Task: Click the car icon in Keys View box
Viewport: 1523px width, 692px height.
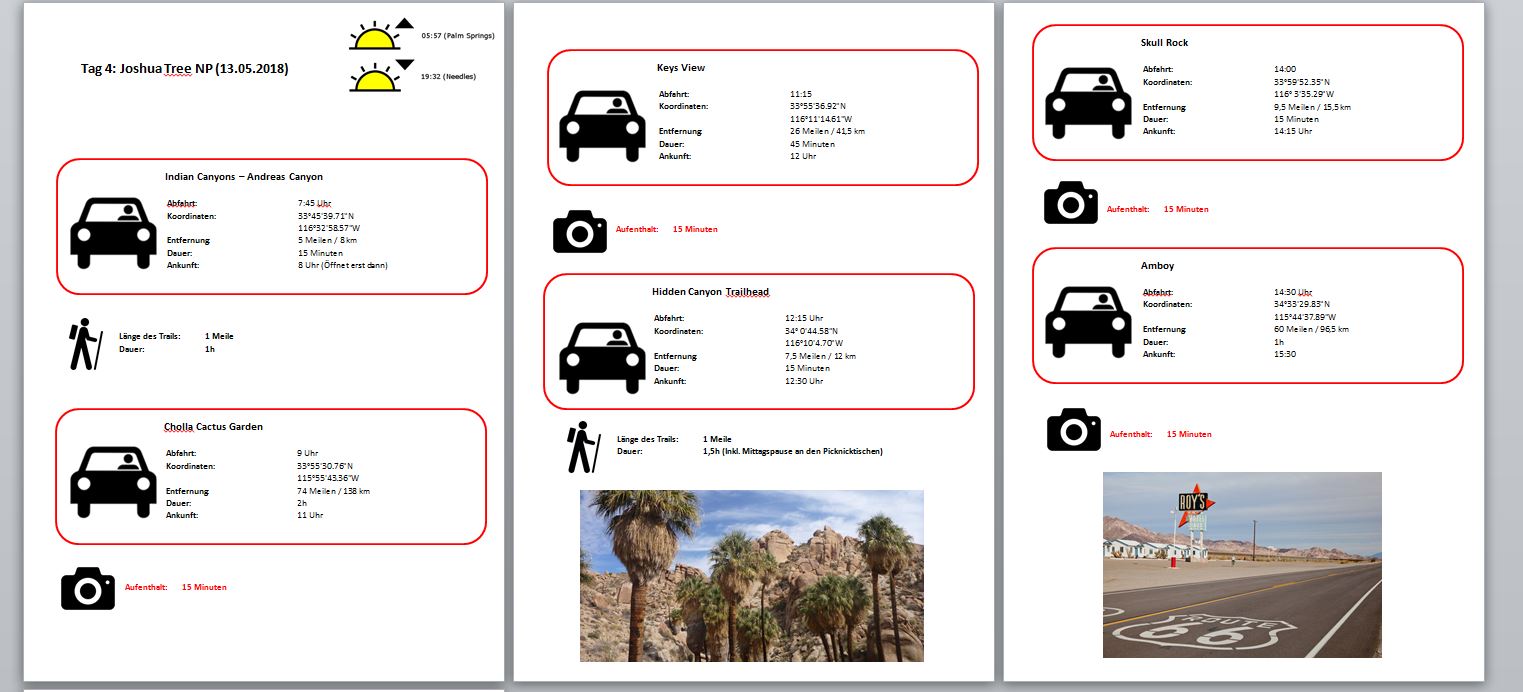Action: (x=602, y=125)
